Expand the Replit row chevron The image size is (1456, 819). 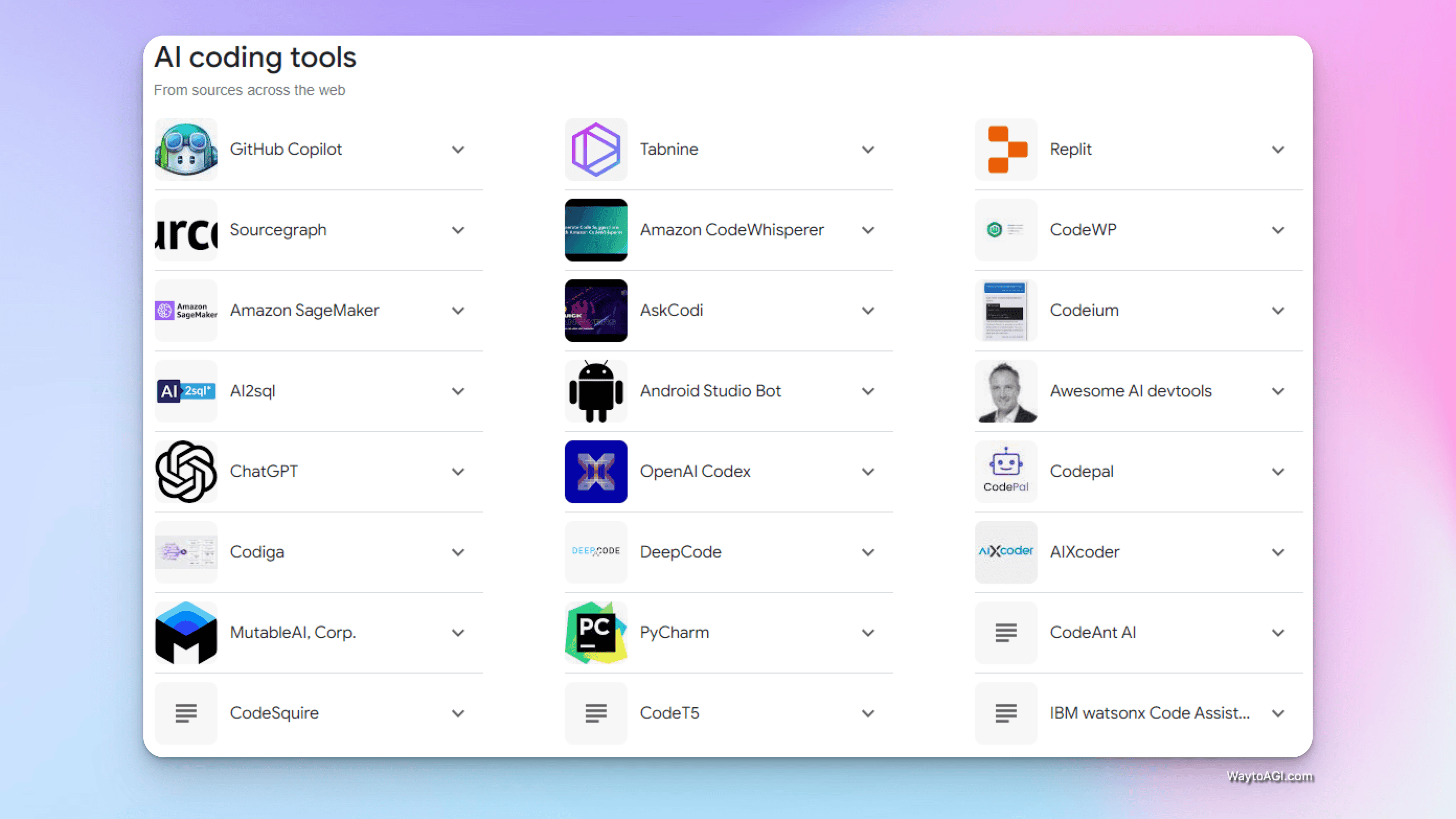(1279, 150)
